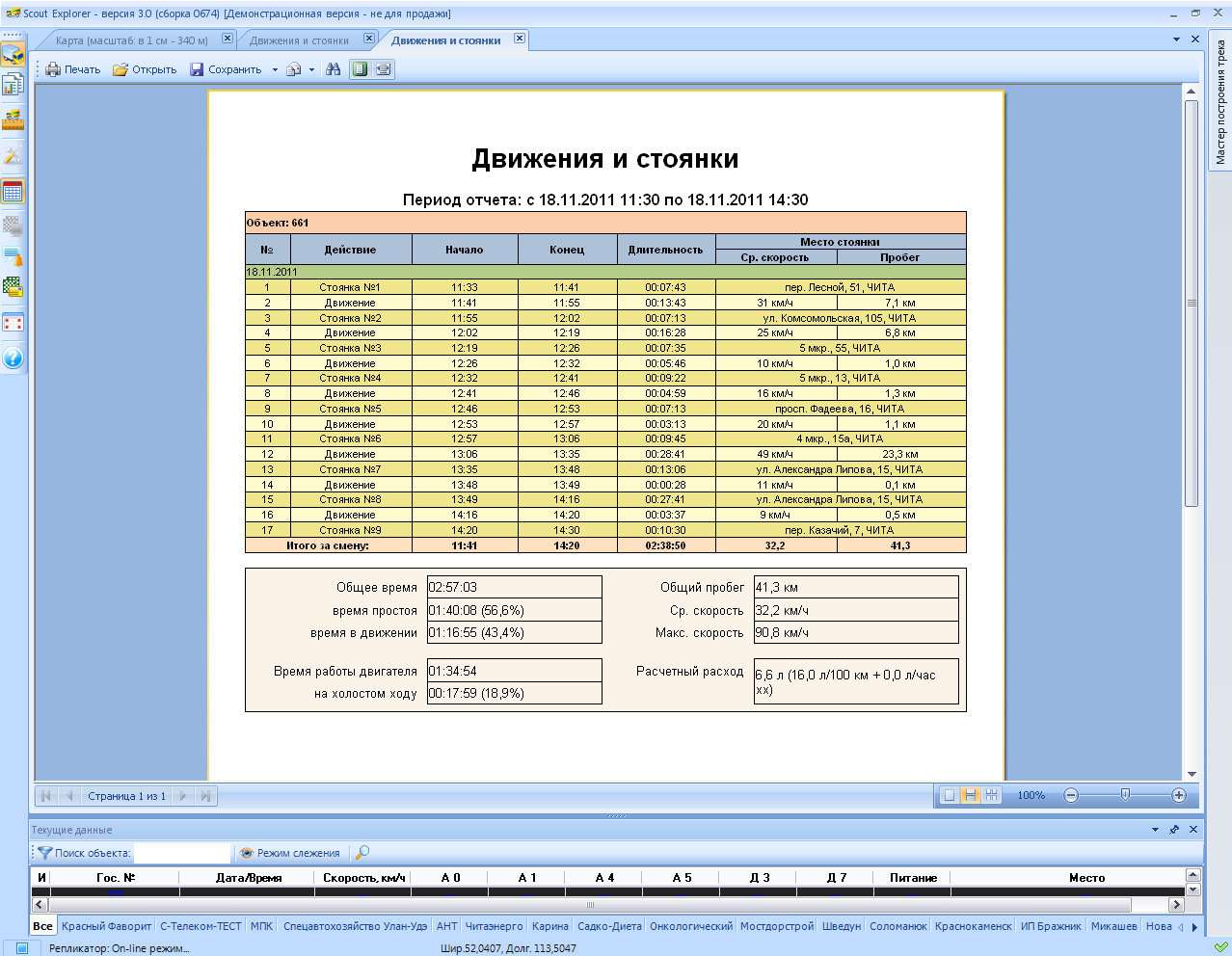This screenshot has width=1232, height=956.
Task: Click the pin icon of Текущие данные panel
Action: (x=1174, y=830)
